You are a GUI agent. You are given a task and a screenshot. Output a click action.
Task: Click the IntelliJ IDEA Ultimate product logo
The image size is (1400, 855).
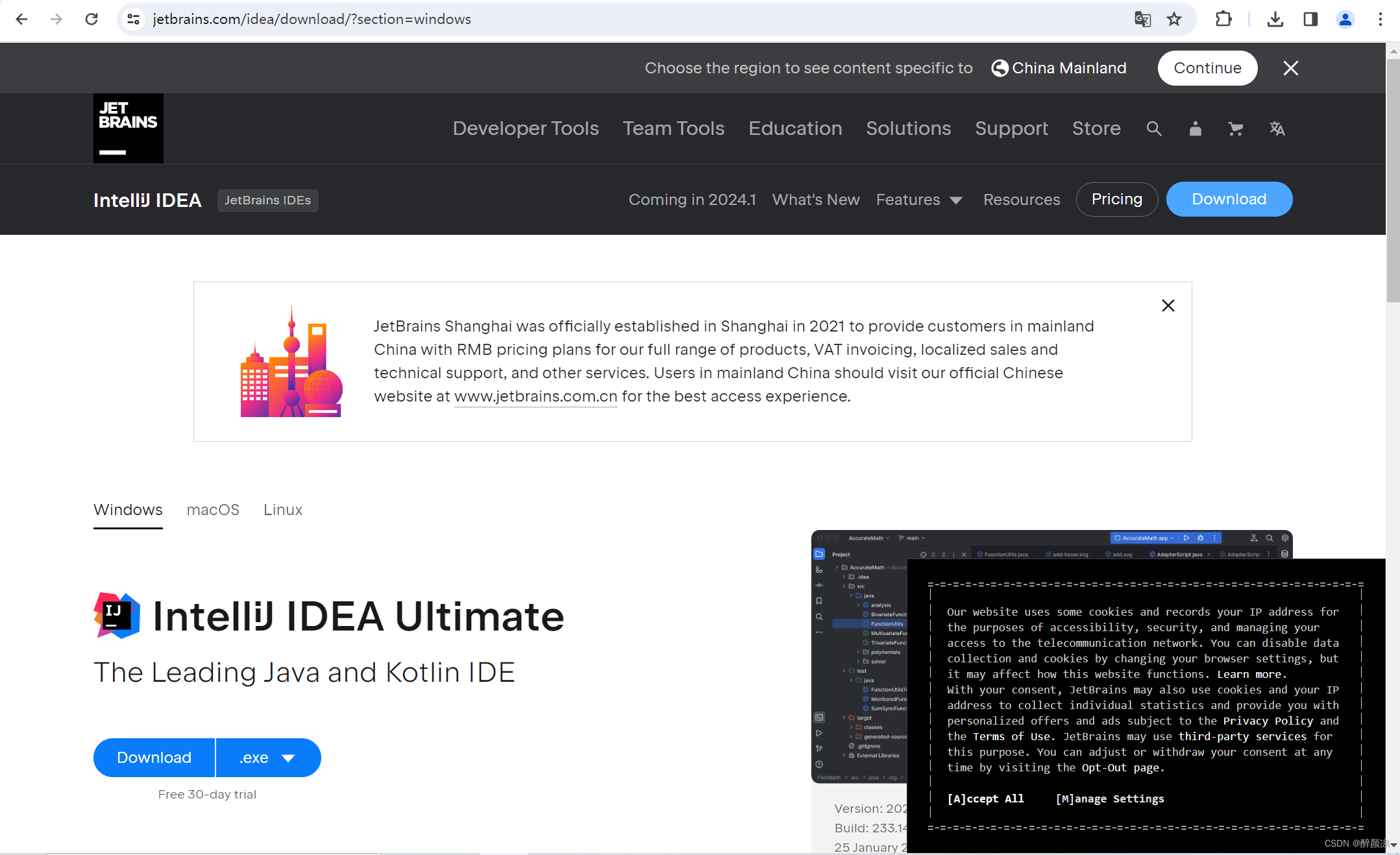click(x=117, y=616)
